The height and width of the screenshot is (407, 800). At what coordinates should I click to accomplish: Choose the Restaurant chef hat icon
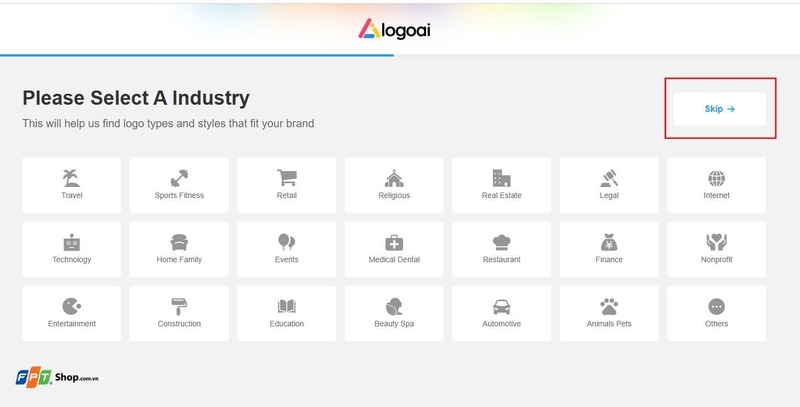[502, 242]
